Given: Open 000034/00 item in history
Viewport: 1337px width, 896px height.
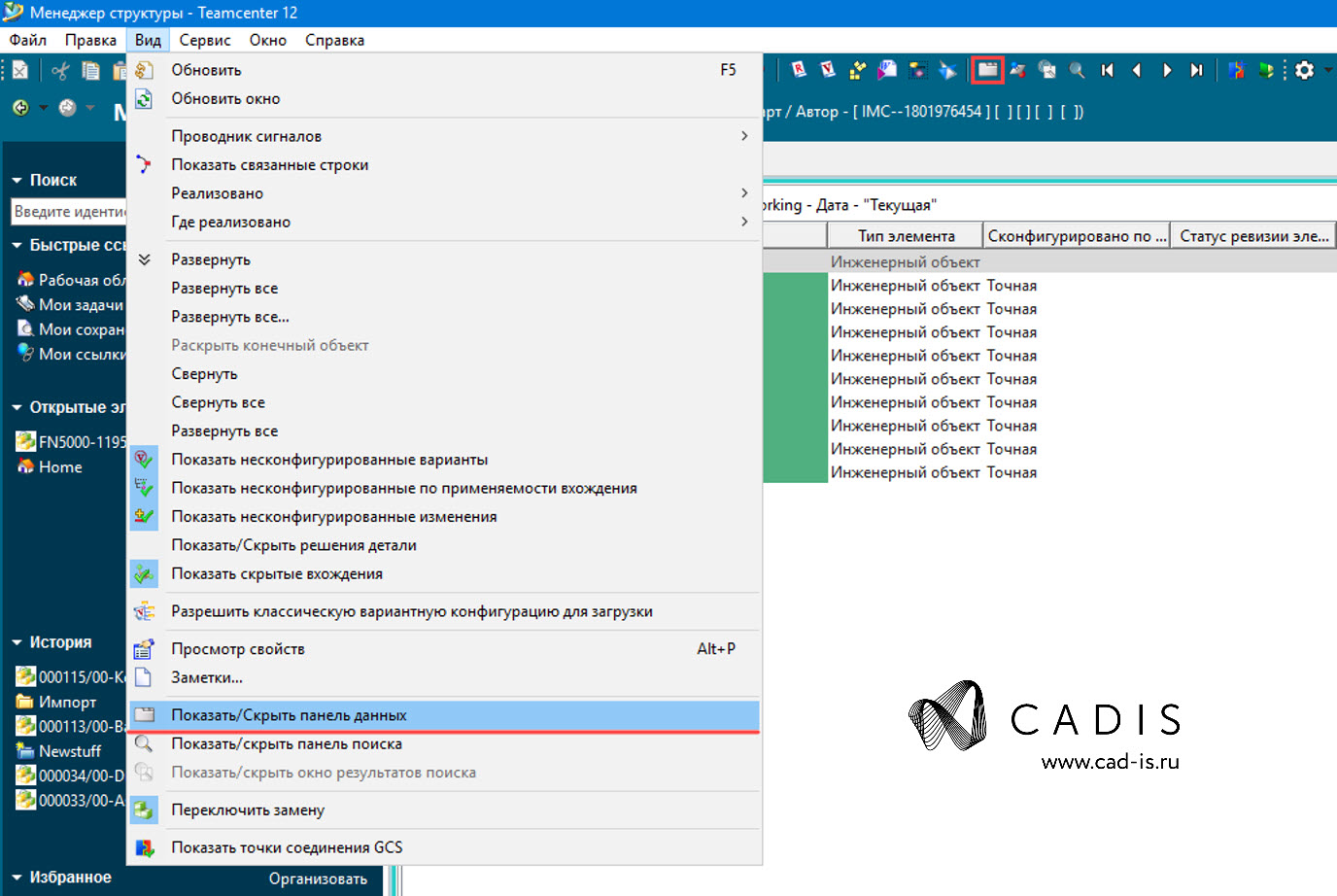Looking at the screenshot, I should [70, 775].
